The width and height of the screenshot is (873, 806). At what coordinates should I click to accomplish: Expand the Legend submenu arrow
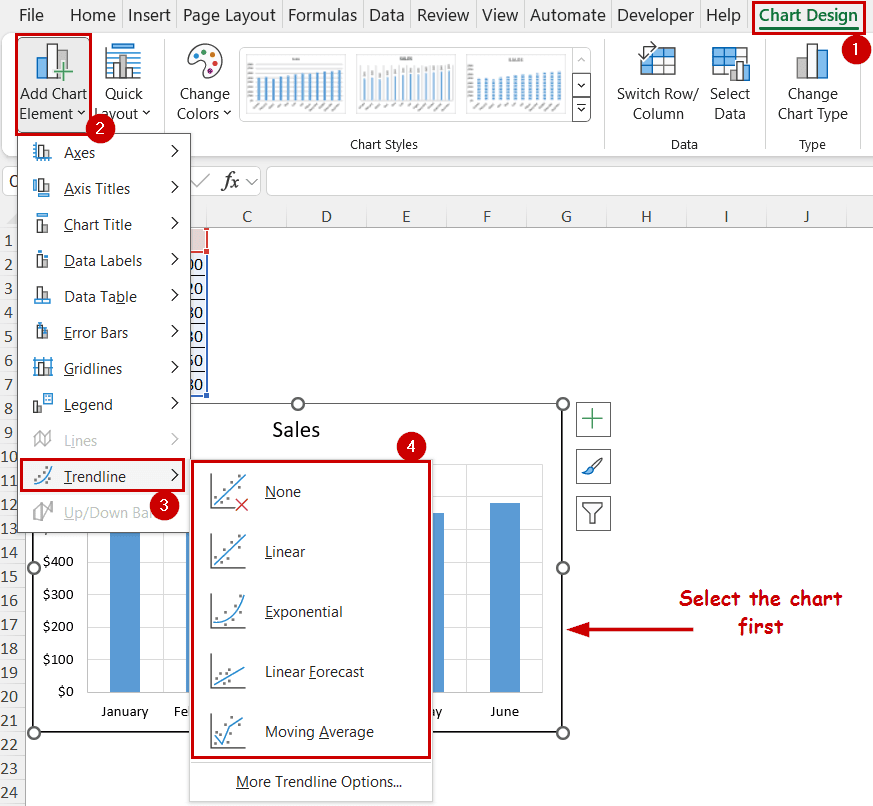pos(175,404)
